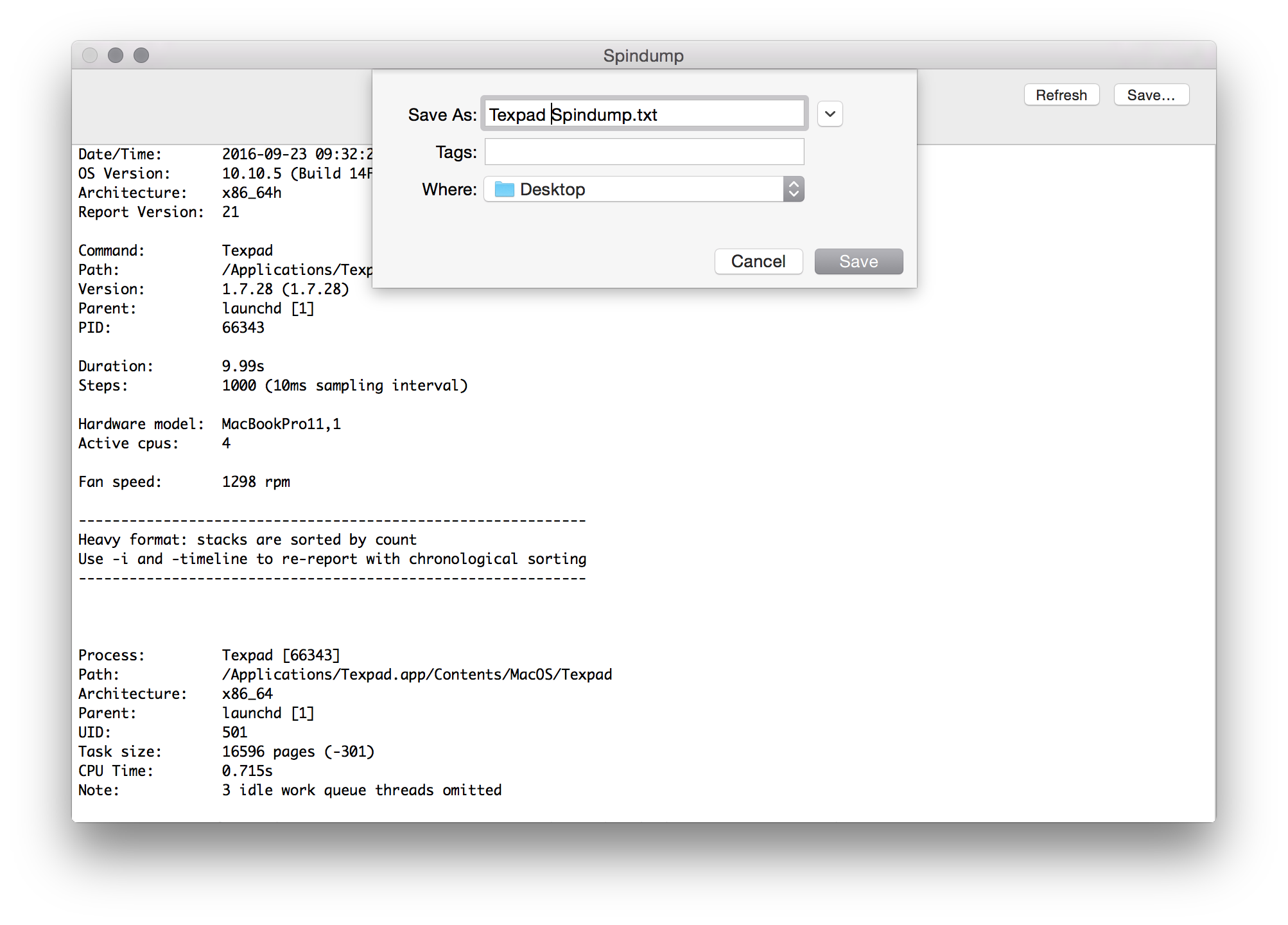Click the window zoom button
1288x925 pixels.
[141, 55]
